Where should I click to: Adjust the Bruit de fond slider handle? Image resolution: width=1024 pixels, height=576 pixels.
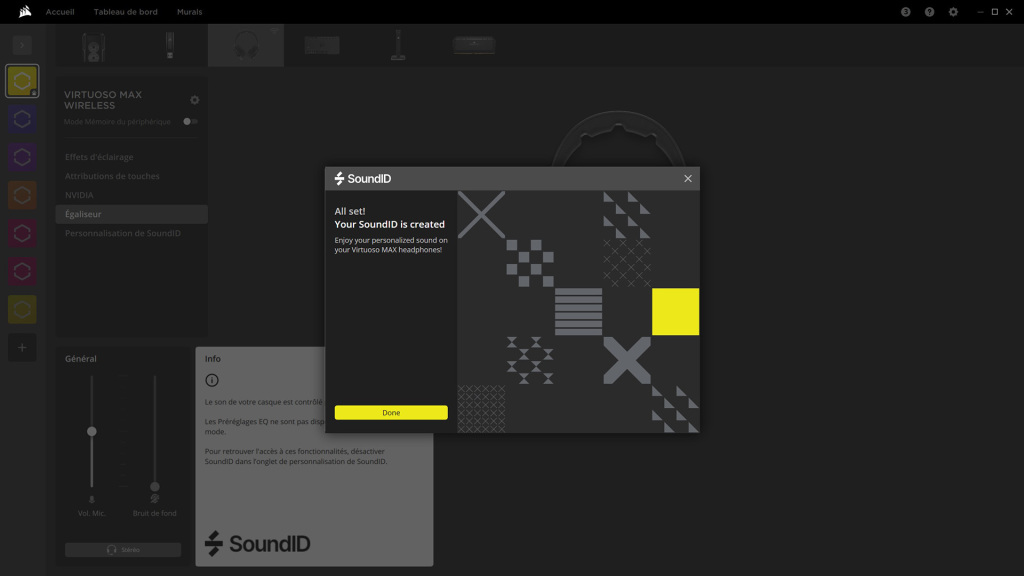155,487
